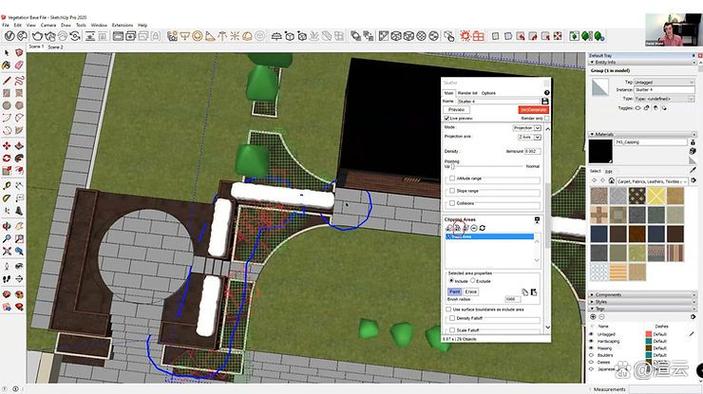703x394 pixels.
Task: Click the remove clipping area minus icon
Action: point(474,228)
